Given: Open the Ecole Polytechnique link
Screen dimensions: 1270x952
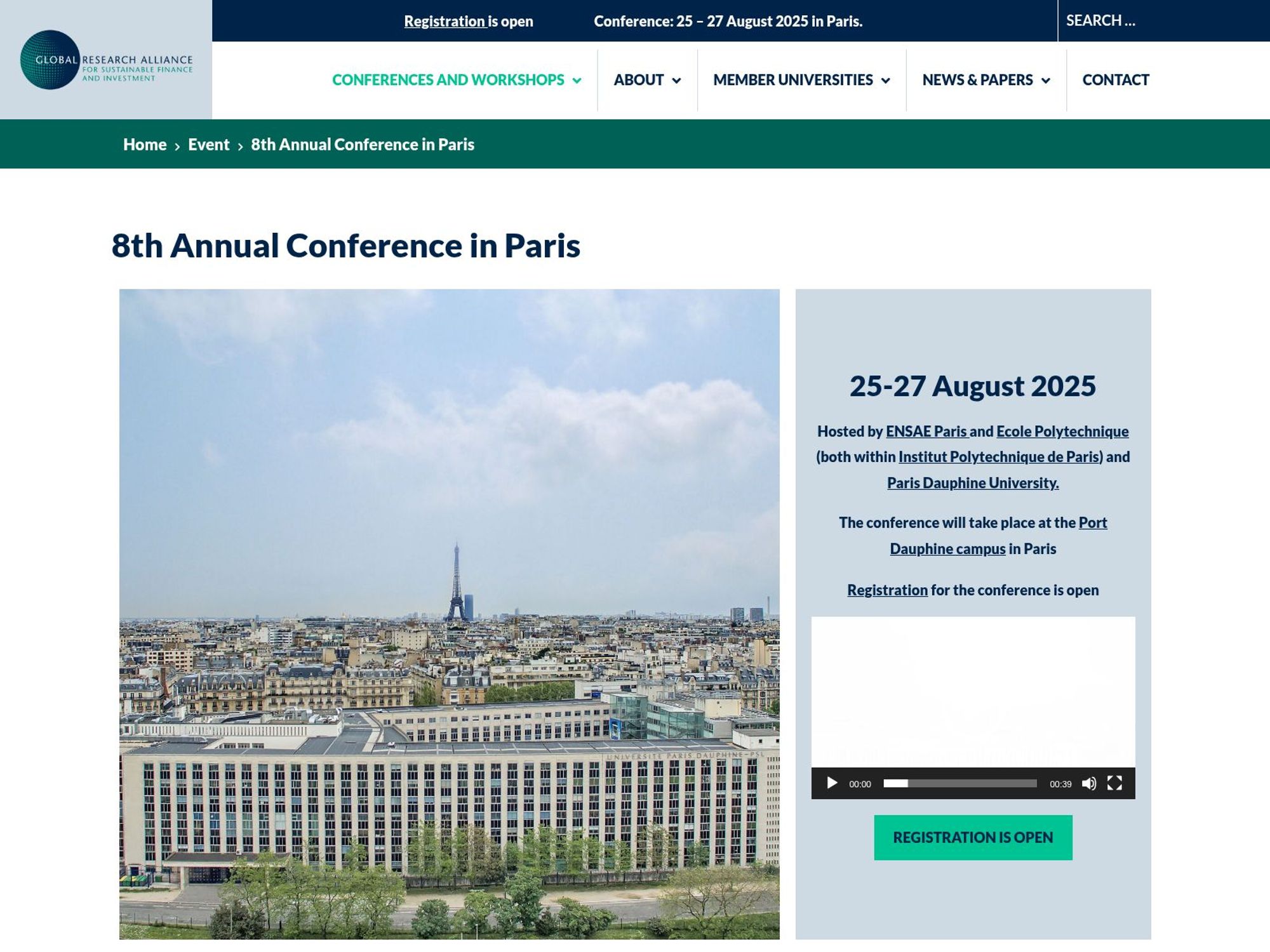Looking at the screenshot, I should pyautogui.click(x=1062, y=432).
